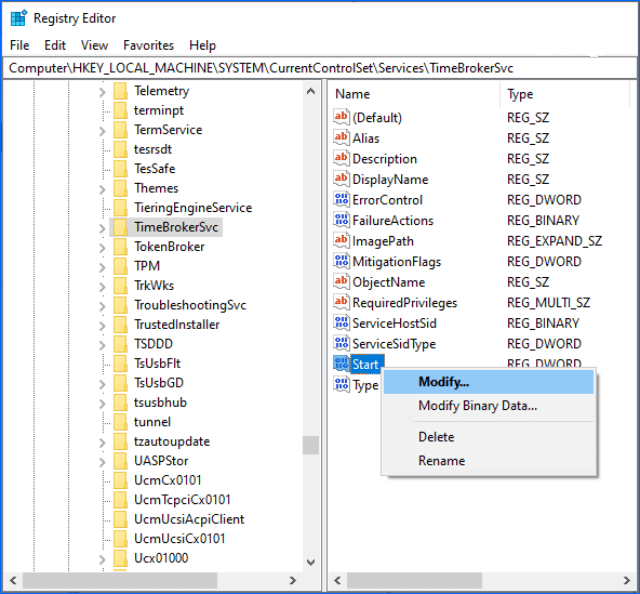Click the Type column header
This screenshot has width=640, height=594.
click(565, 94)
